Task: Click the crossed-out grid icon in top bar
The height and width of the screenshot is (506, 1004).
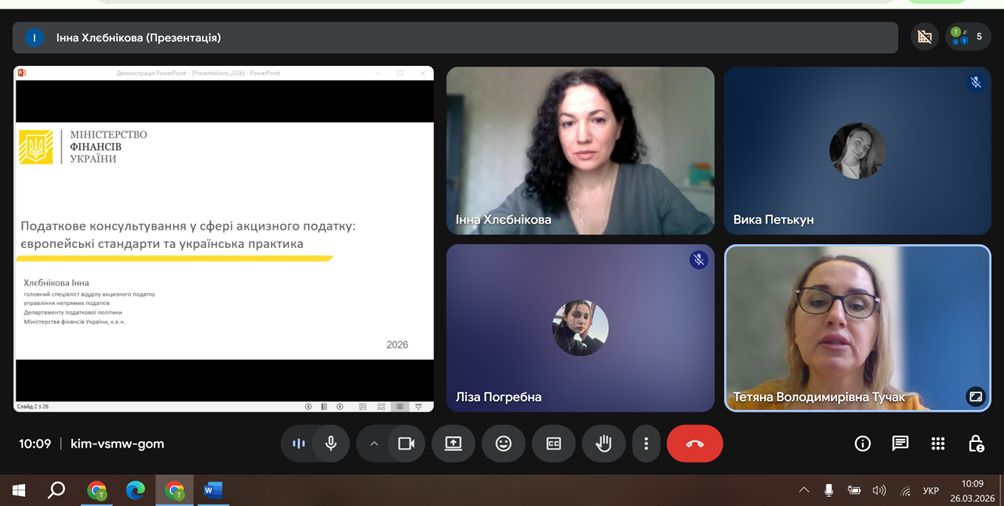Action: [x=925, y=37]
